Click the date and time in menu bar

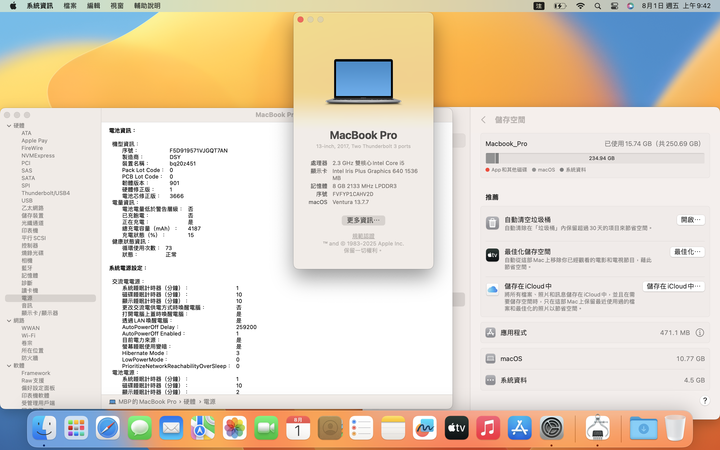pos(676,6)
